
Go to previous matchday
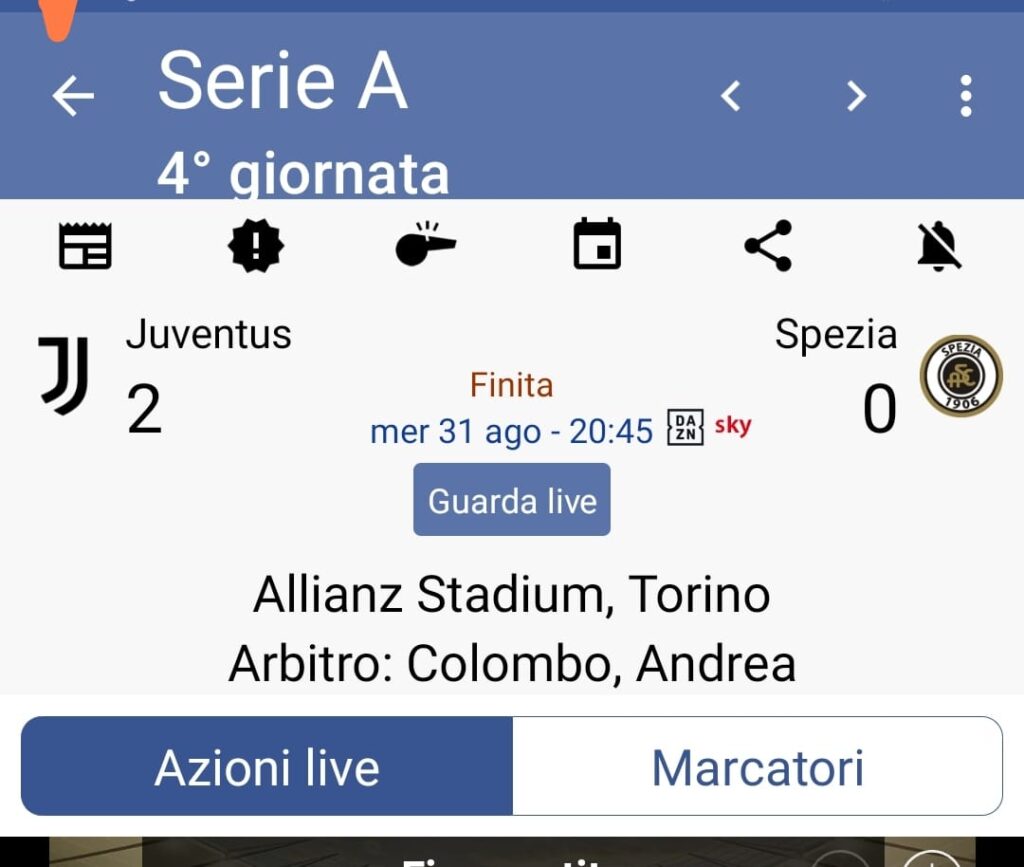(731, 96)
